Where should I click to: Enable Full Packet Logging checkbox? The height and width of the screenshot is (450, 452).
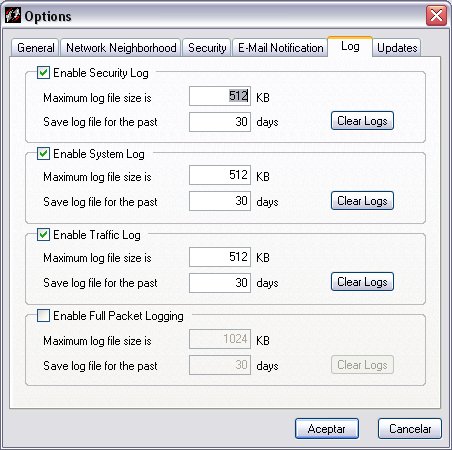43,315
